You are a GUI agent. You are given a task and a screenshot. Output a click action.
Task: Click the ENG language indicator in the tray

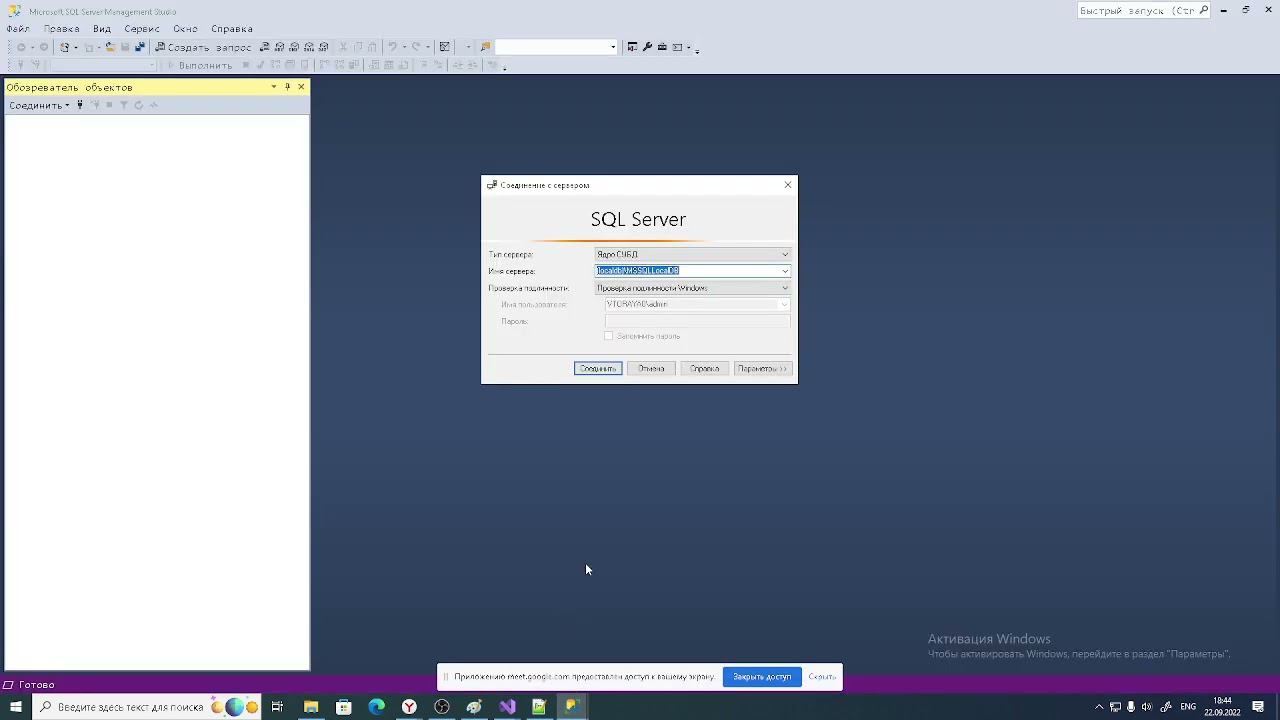(x=1188, y=707)
